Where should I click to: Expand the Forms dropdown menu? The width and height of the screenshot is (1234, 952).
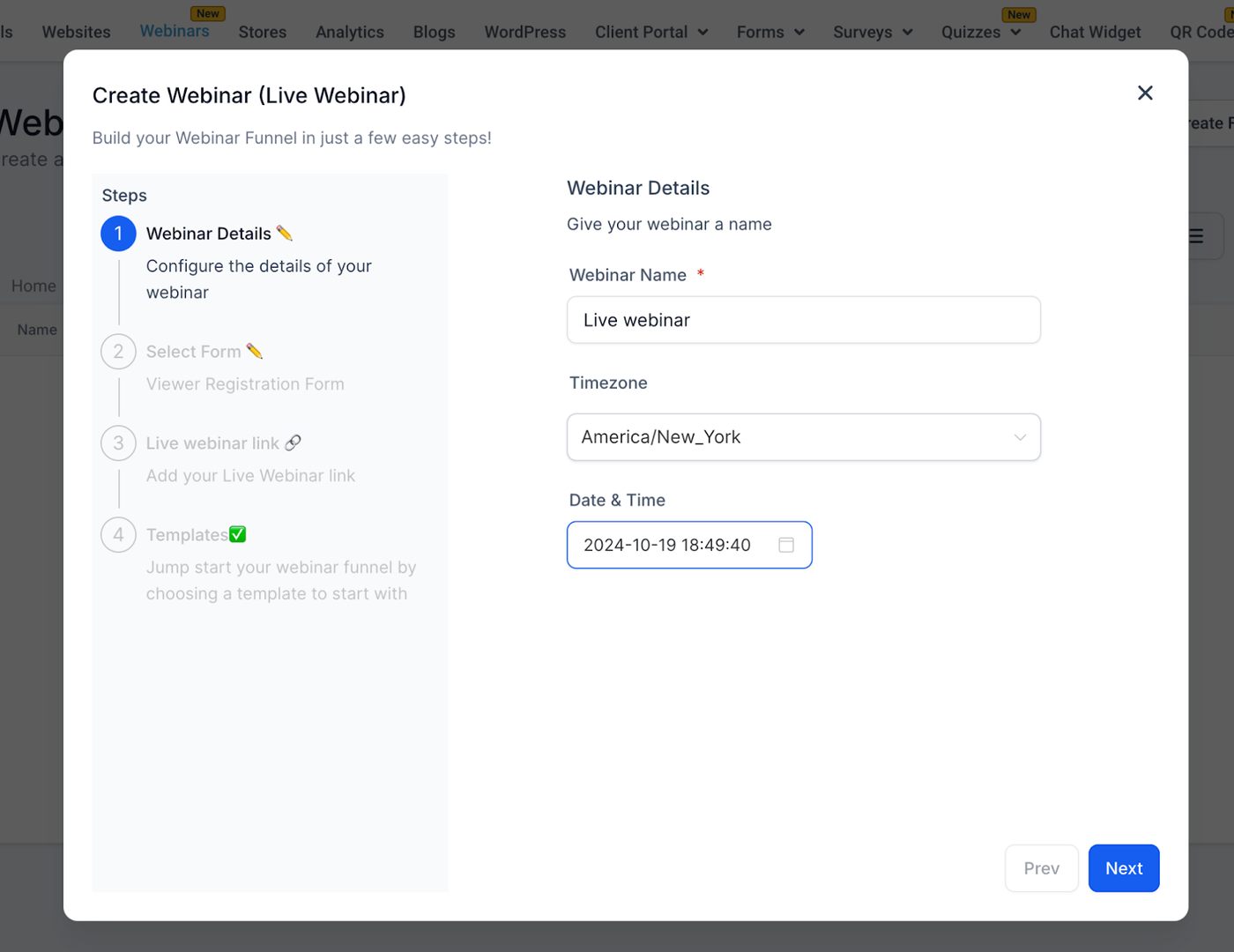pos(770,33)
